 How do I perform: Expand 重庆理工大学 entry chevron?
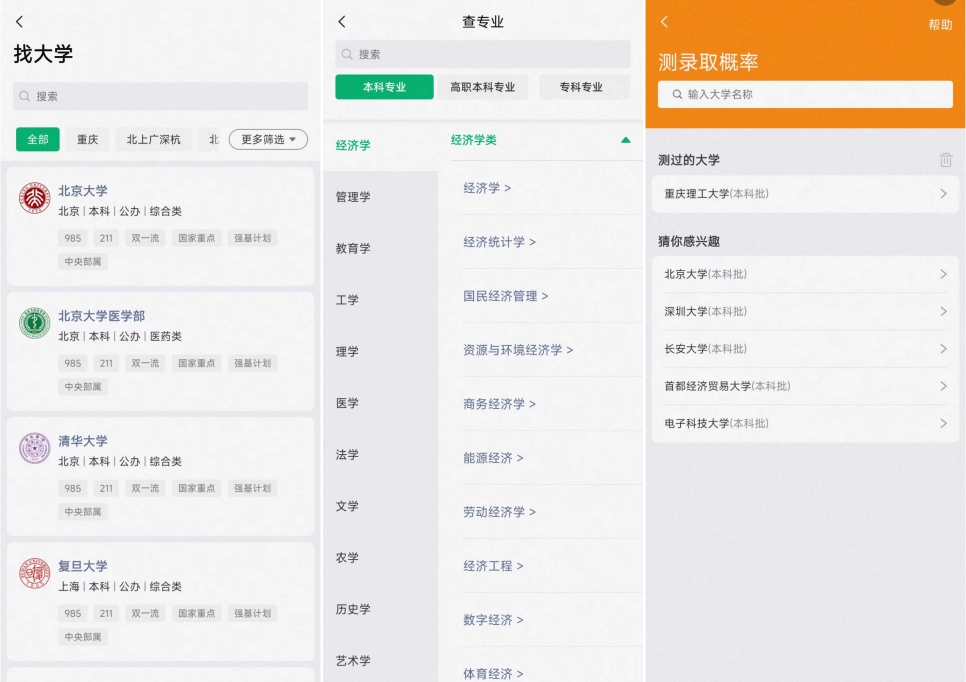tap(943, 194)
